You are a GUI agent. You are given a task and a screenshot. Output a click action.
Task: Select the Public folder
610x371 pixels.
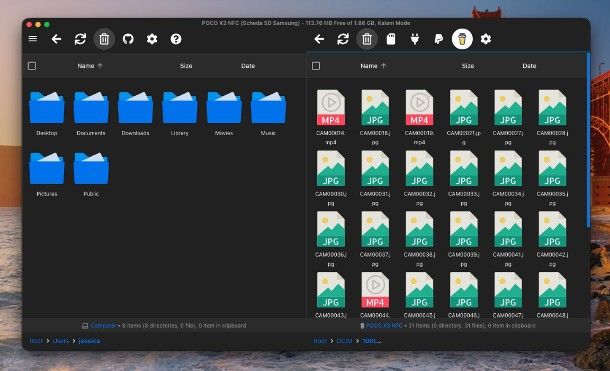pos(91,173)
